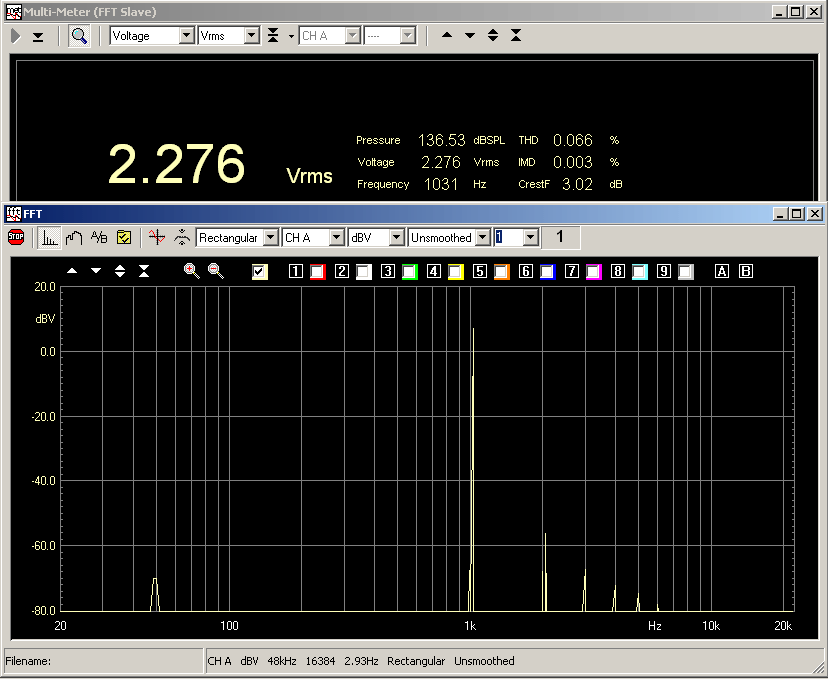
Task: Click the red crosshair cursor icon
Action: point(155,238)
